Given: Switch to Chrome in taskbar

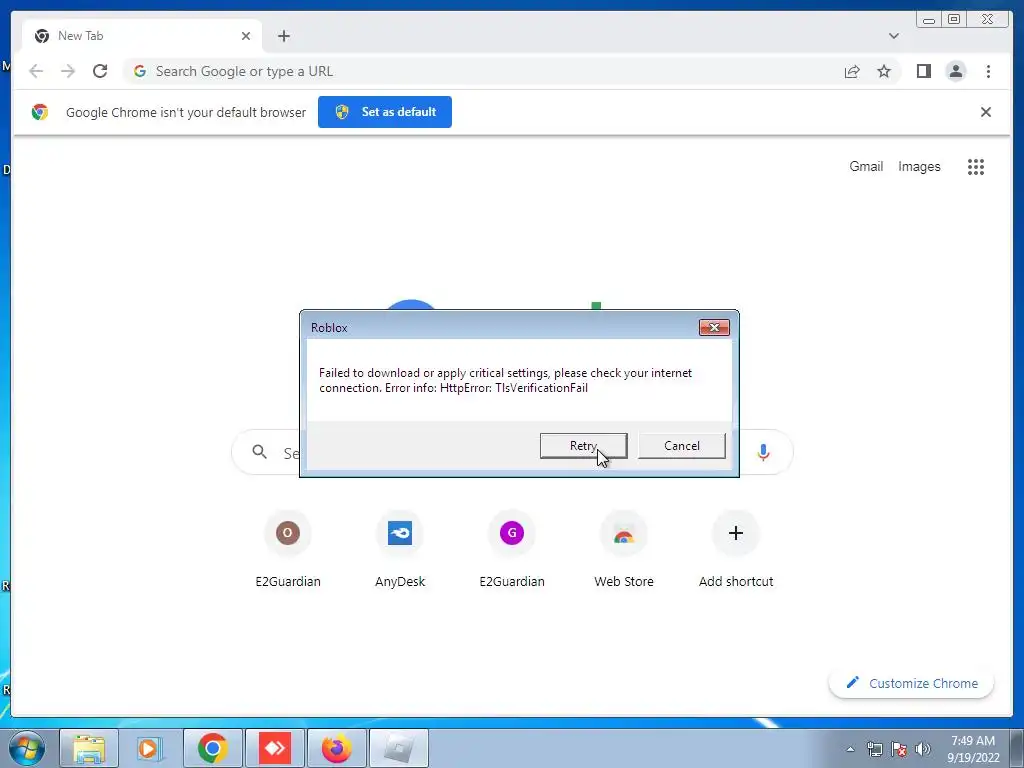Looking at the screenshot, I should (213, 748).
